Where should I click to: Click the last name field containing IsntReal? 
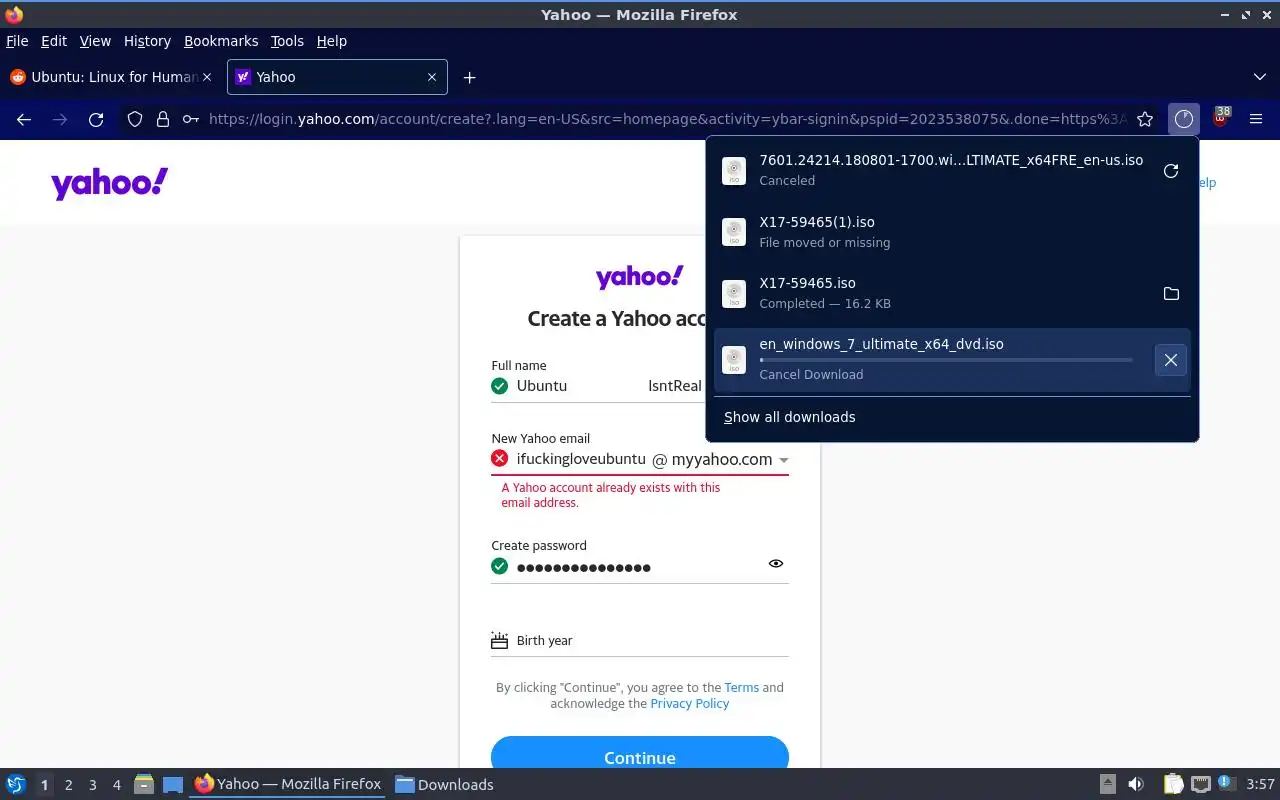[676, 386]
